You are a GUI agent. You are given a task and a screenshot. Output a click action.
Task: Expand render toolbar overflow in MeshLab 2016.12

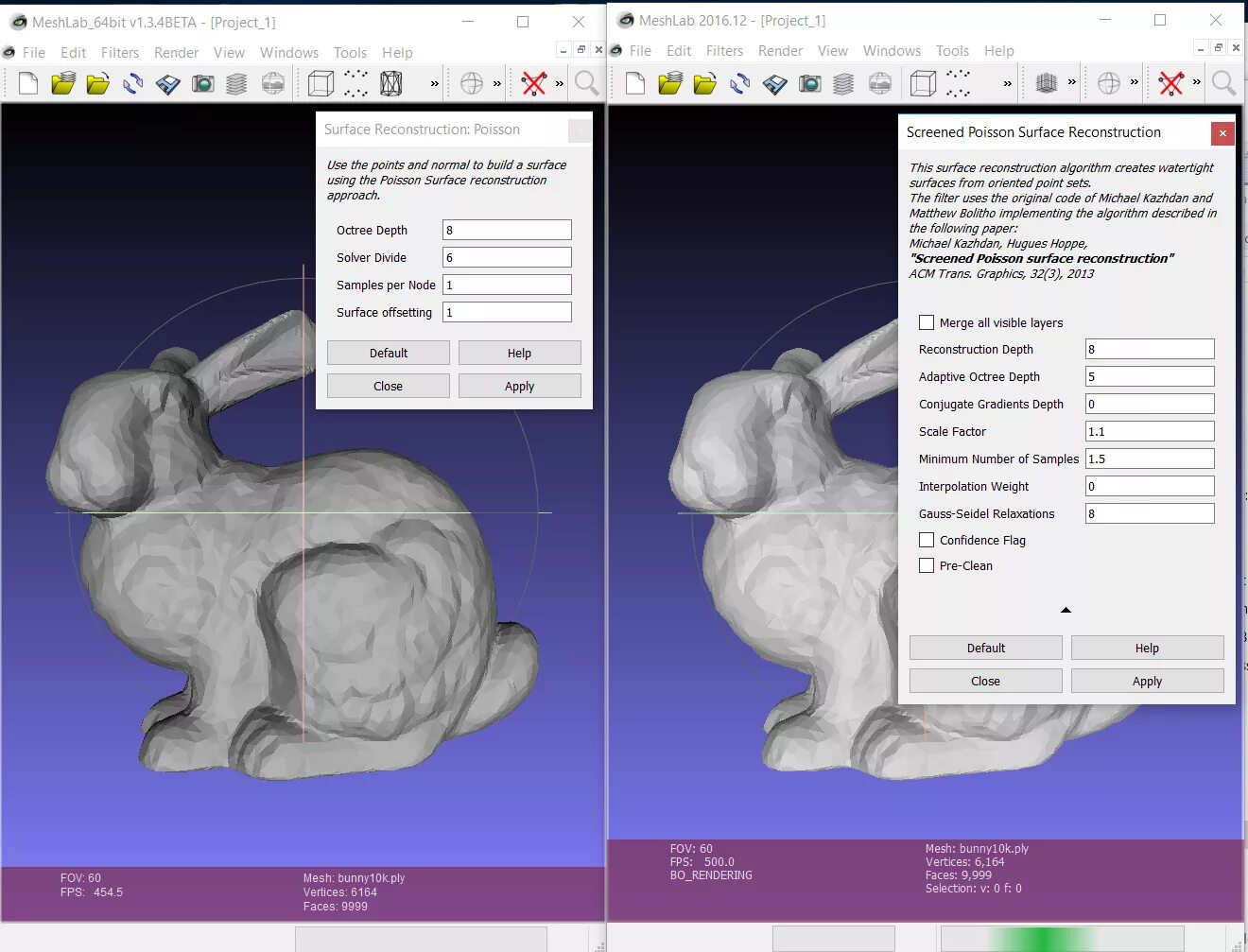(1008, 84)
